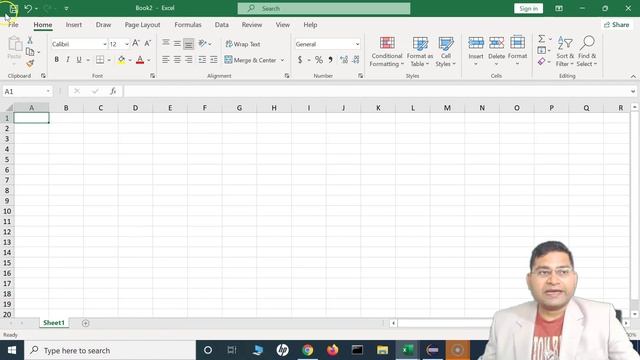Toggle Underline formatting
Screen dimensions: 640x360
pos(79,60)
